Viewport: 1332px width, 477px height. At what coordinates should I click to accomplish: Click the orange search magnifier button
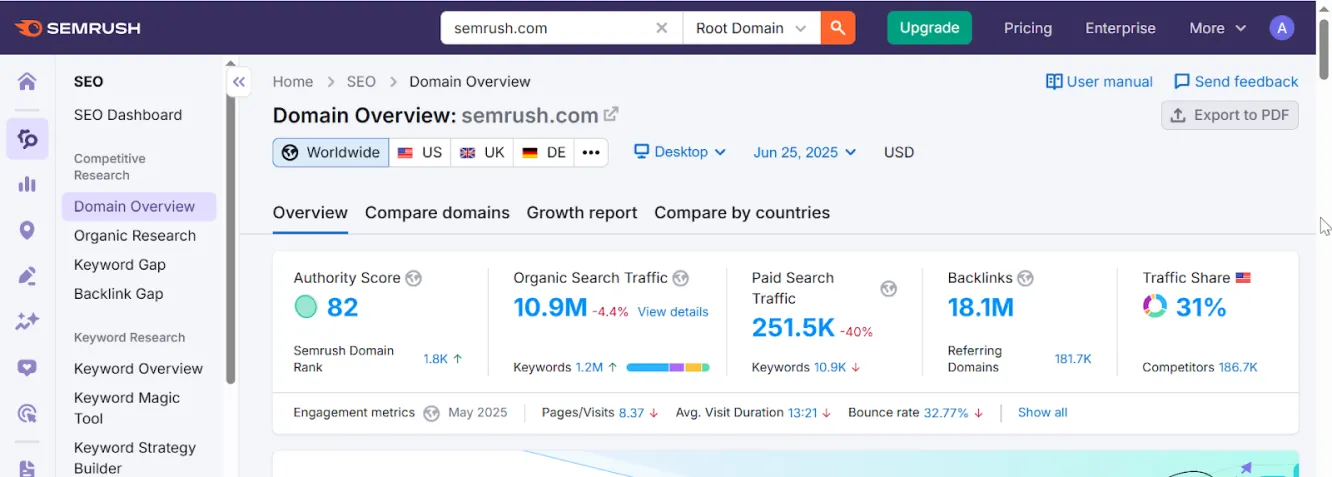pyautogui.click(x=838, y=28)
